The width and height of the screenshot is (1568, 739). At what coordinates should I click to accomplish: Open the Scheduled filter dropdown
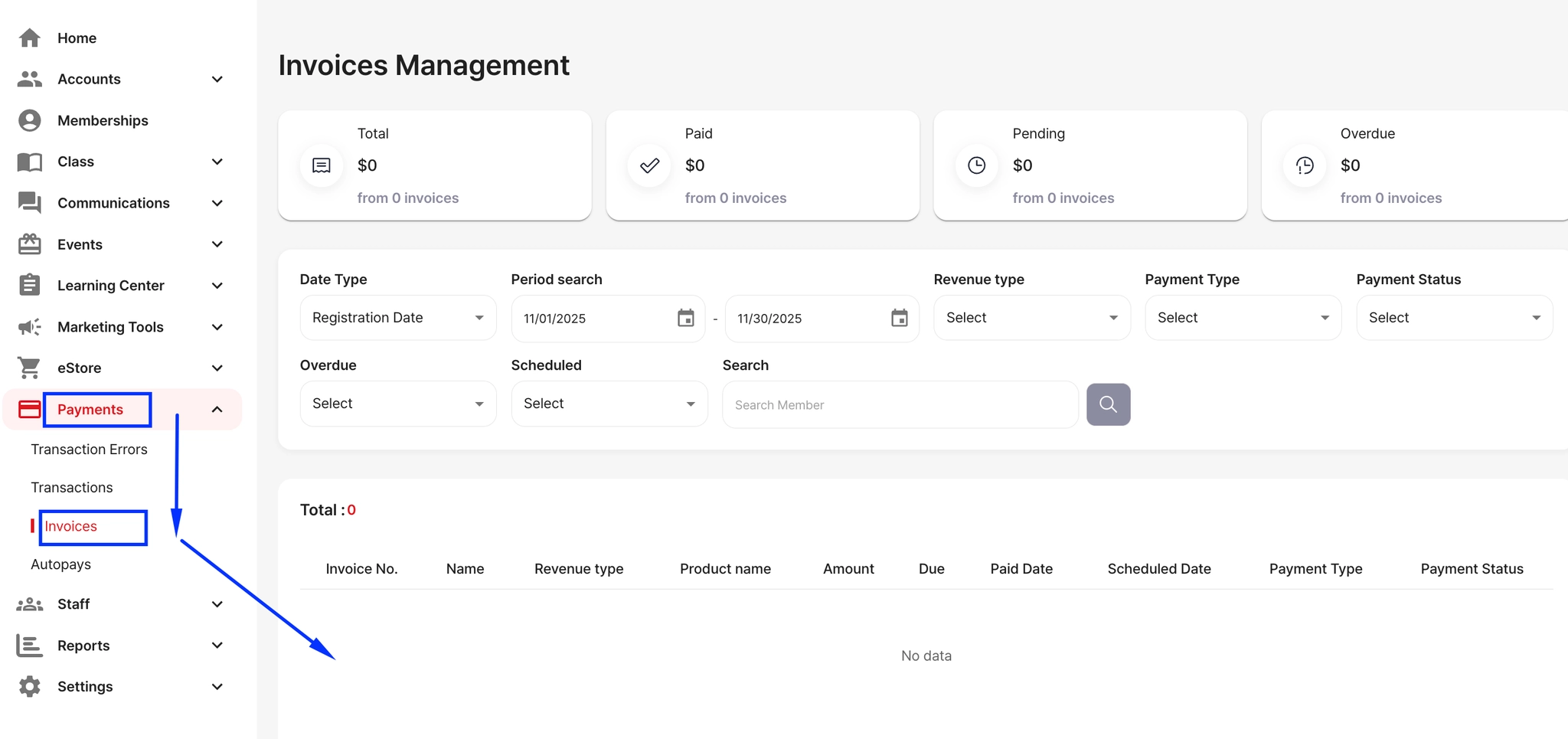coord(609,404)
